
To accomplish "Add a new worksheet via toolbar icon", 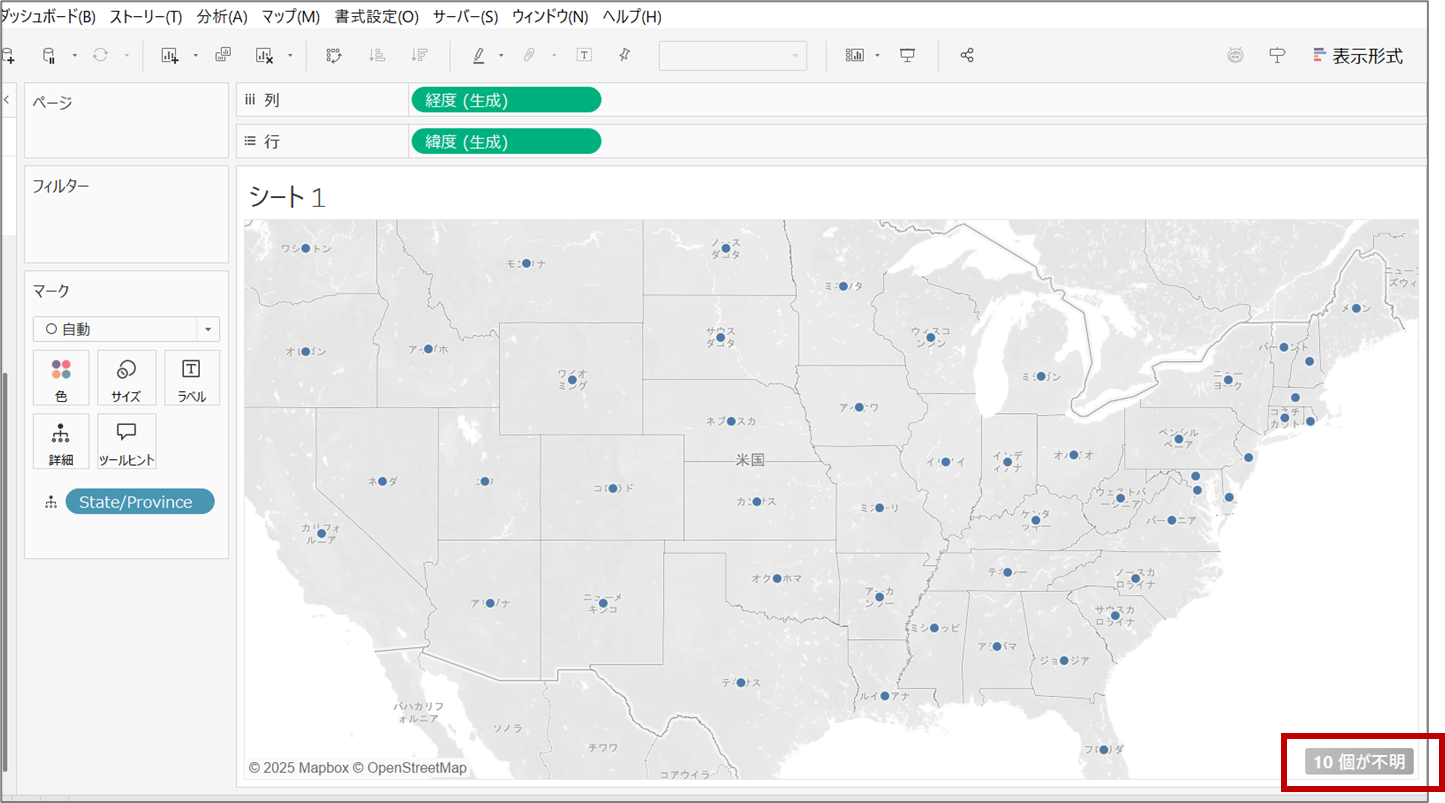I will tap(170, 56).
